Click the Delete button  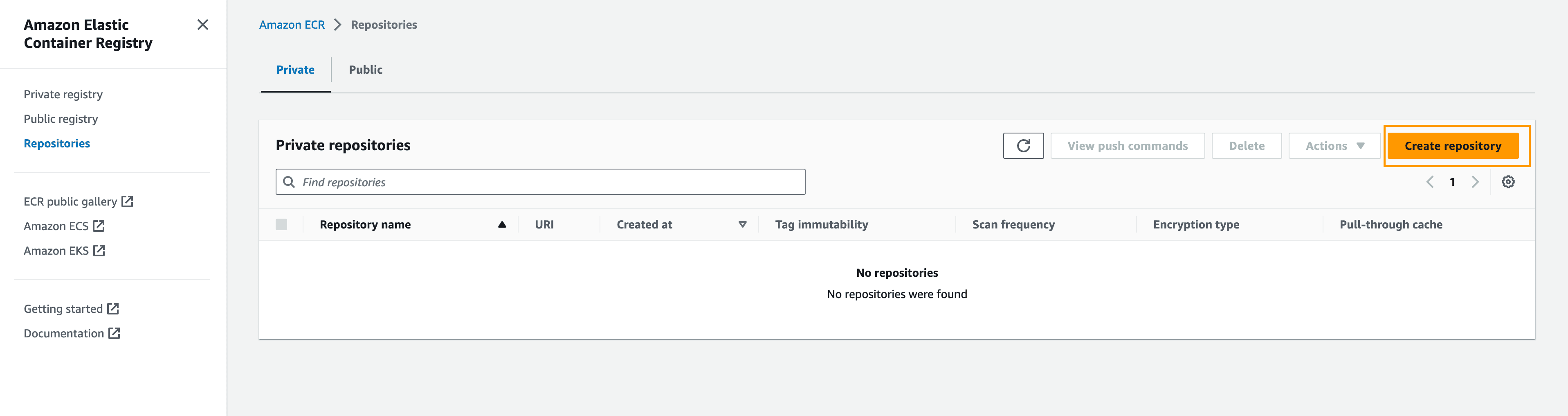click(1246, 146)
